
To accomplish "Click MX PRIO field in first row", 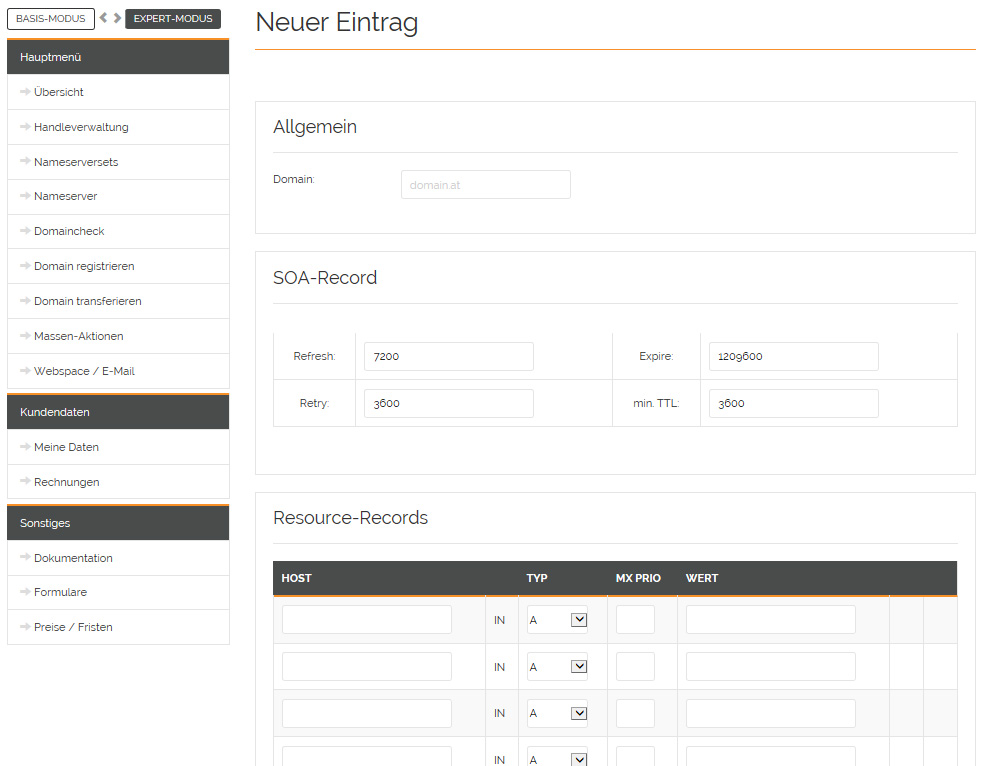I will coord(635,620).
